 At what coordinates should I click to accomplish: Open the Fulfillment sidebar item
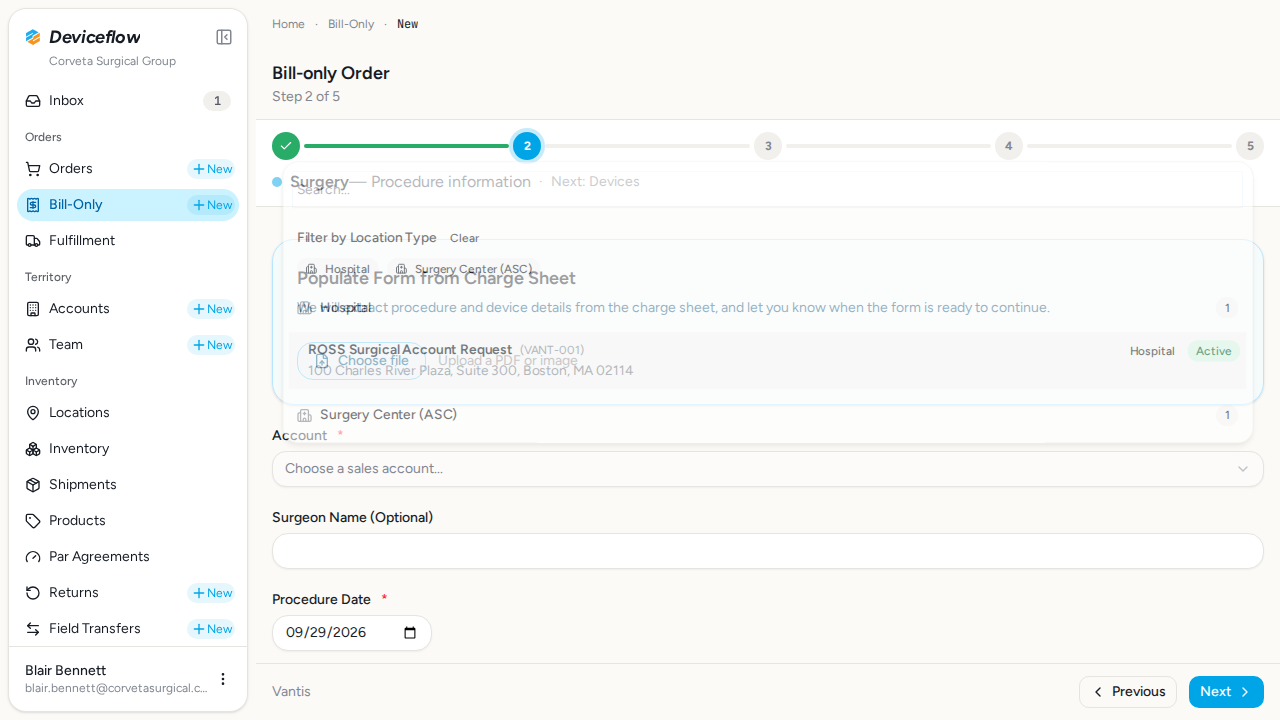(x=128, y=241)
